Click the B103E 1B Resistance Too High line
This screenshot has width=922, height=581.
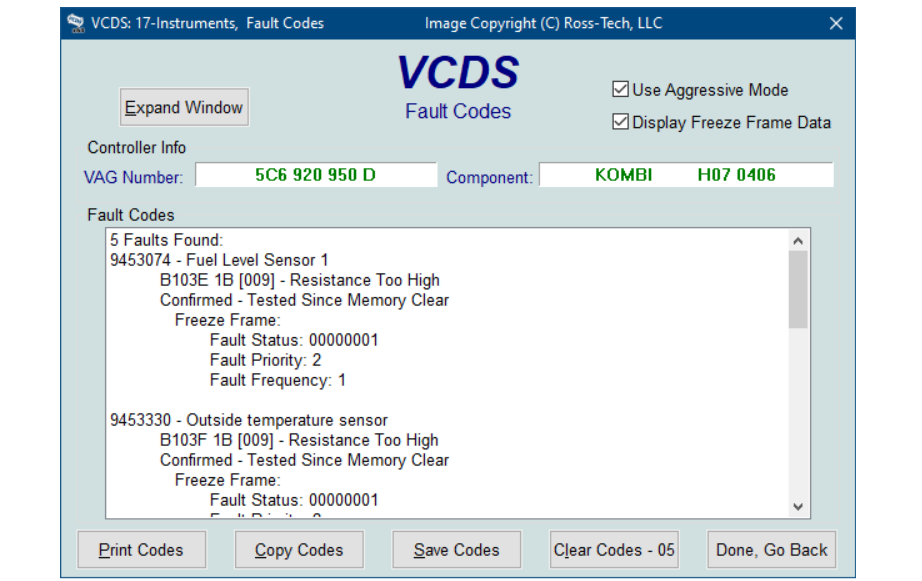299,280
